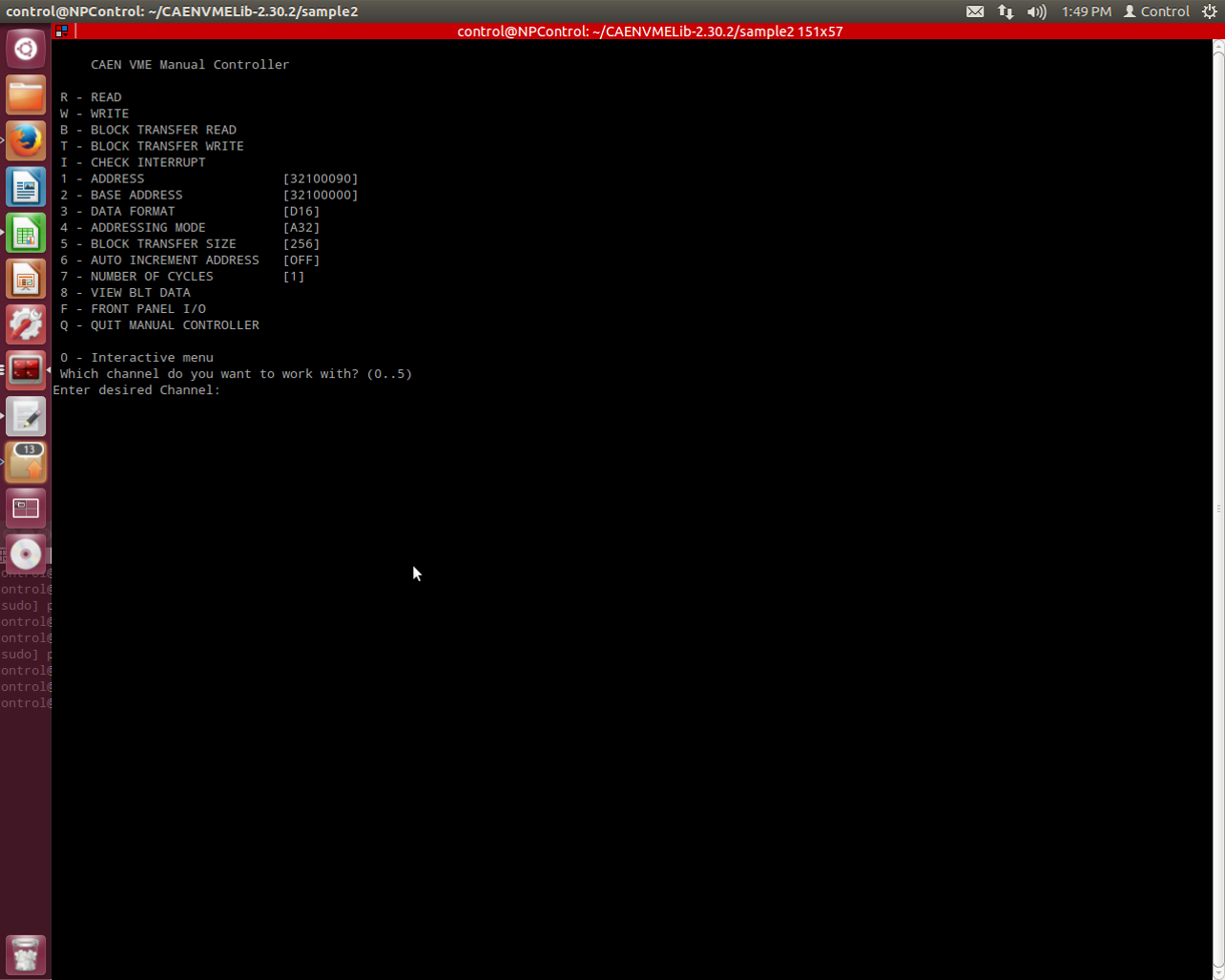Open the network connections indicator
1225x980 pixels.
coord(1006,11)
